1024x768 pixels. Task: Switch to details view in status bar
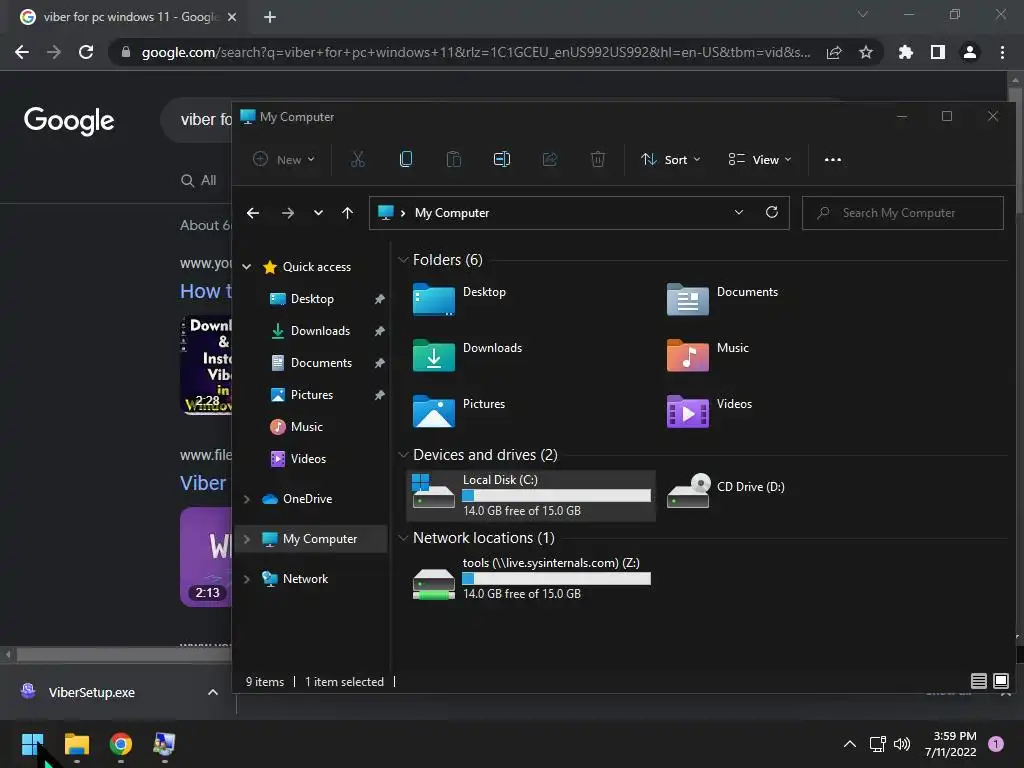pos(978,681)
